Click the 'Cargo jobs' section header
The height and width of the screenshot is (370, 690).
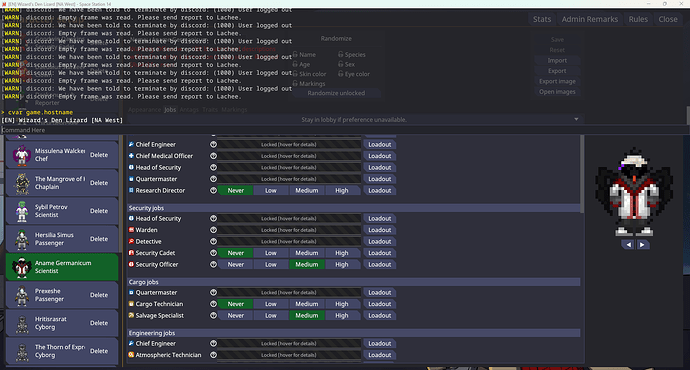(x=354, y=282)
